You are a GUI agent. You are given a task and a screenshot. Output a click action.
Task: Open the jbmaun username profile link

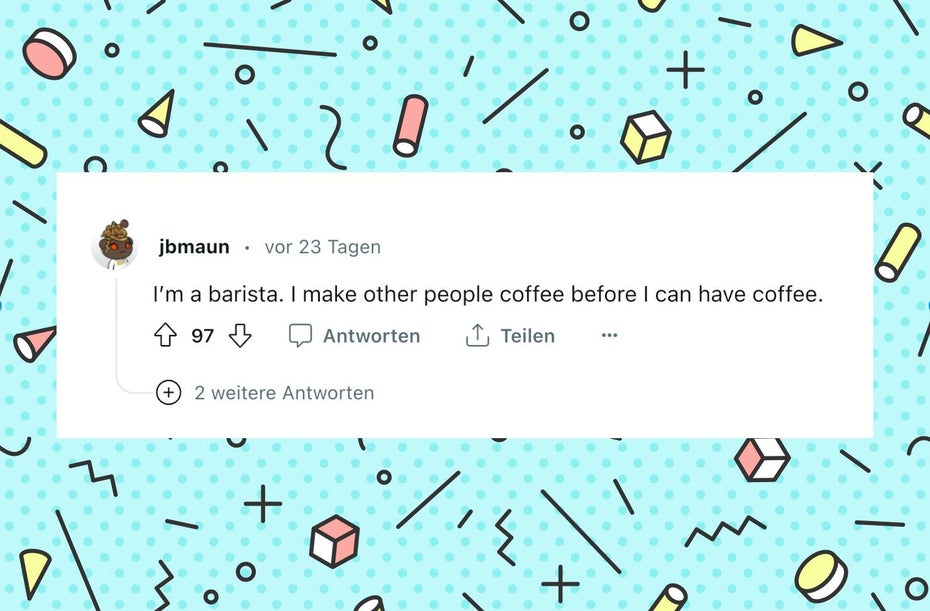(x=194, y=247)
